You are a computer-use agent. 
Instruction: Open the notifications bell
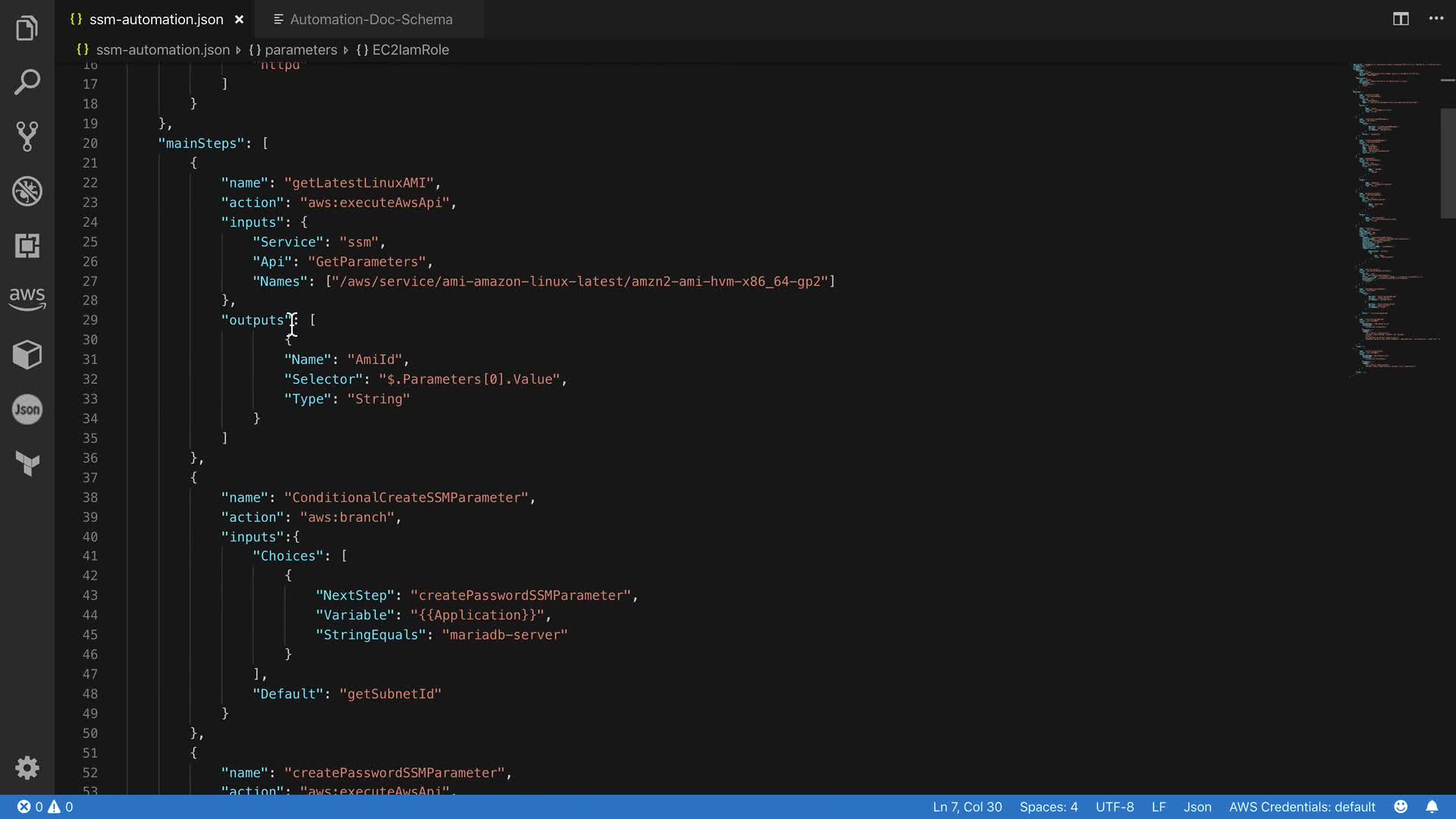click(x=1432, y=807)
